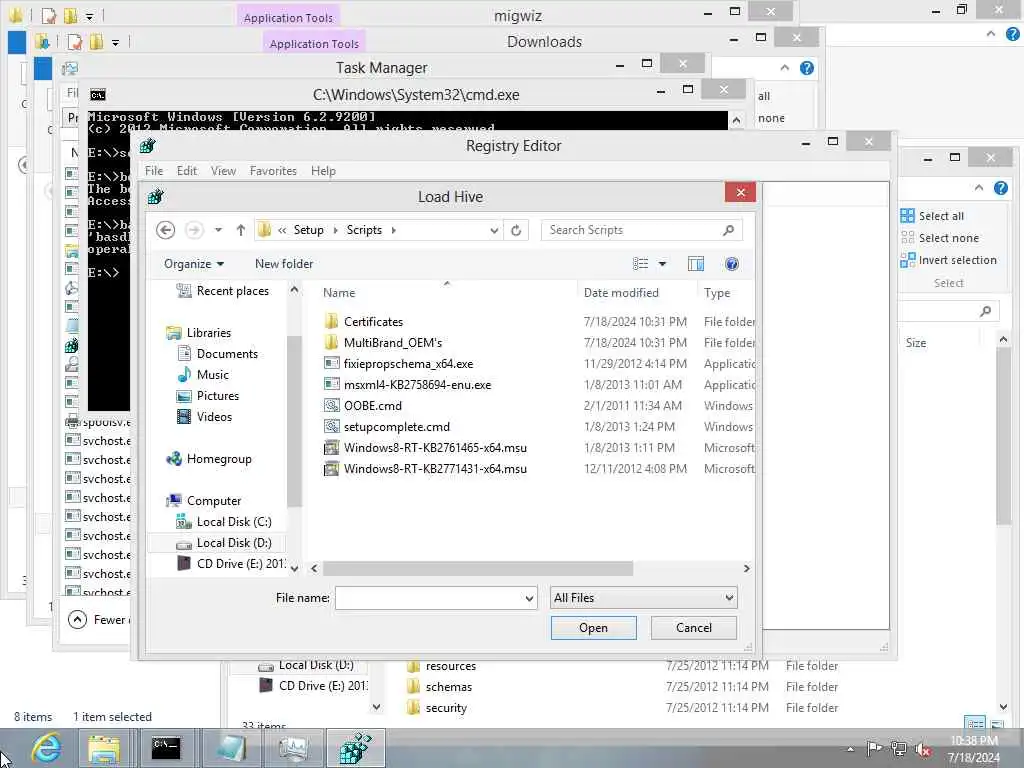Open the All Files type dropdown
Screen dimensions: 1024x768
click(644, 598)
